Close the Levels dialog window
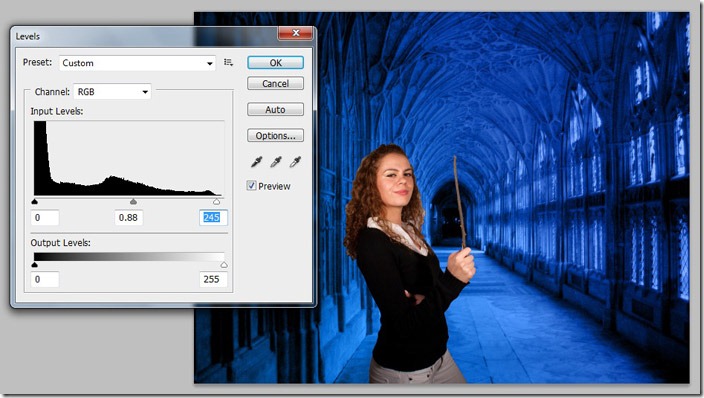 (295, 33)
